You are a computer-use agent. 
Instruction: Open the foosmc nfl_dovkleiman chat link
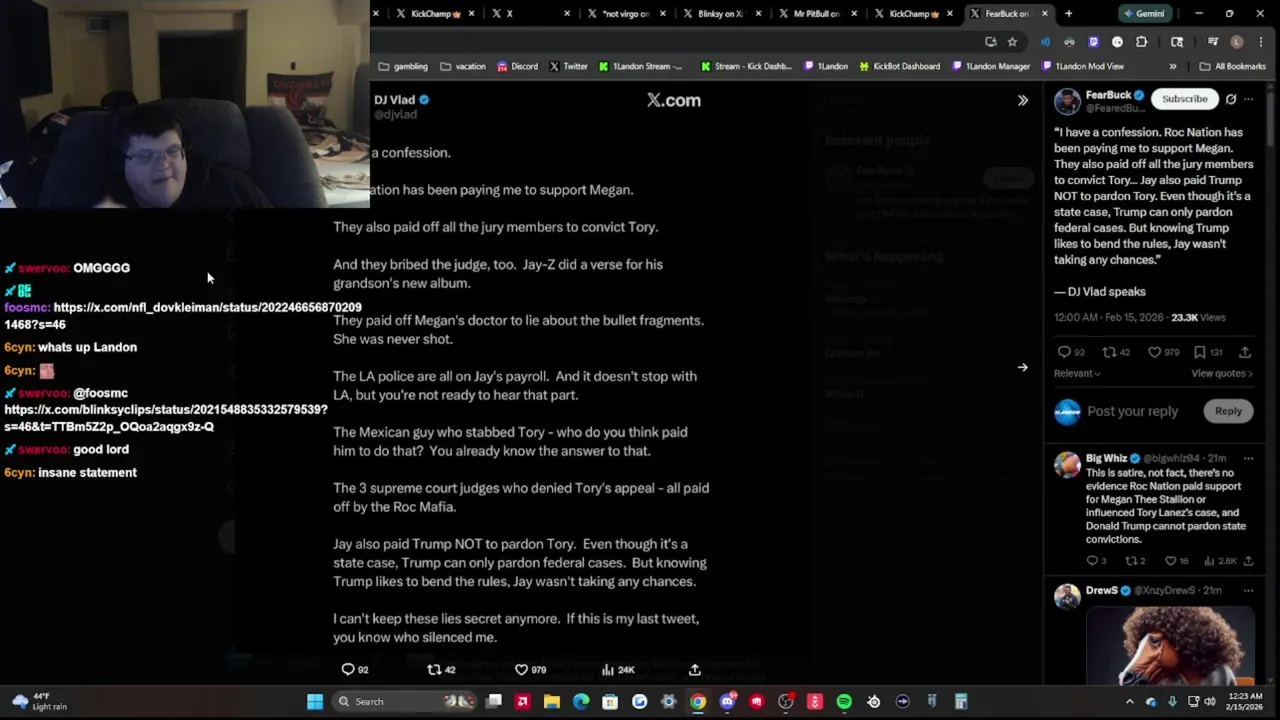tap(183, 316)
